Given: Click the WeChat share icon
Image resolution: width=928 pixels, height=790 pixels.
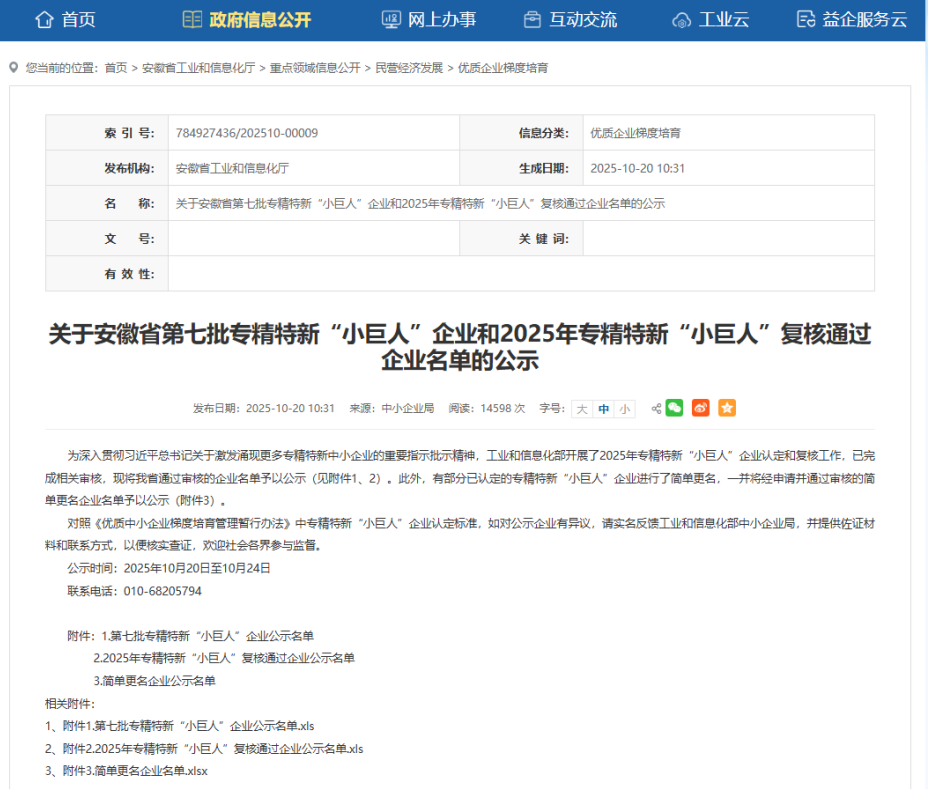Looking at the screenshot, I should point(675,408).
